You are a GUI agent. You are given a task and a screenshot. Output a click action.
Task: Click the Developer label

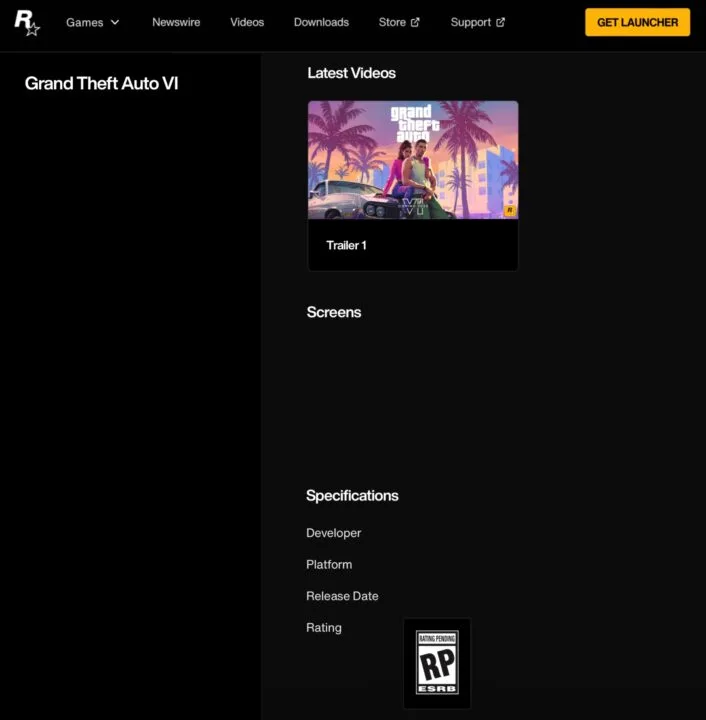tap(333, 533)
